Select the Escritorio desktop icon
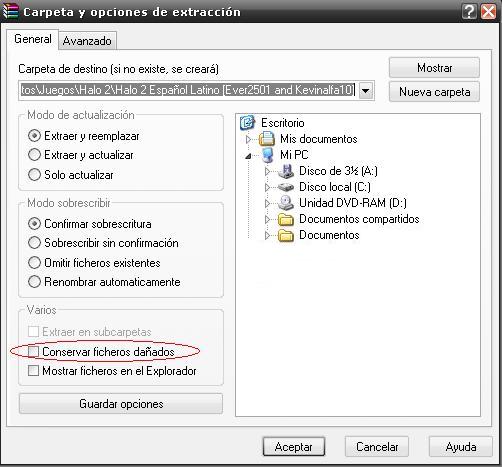 [247, 123]
